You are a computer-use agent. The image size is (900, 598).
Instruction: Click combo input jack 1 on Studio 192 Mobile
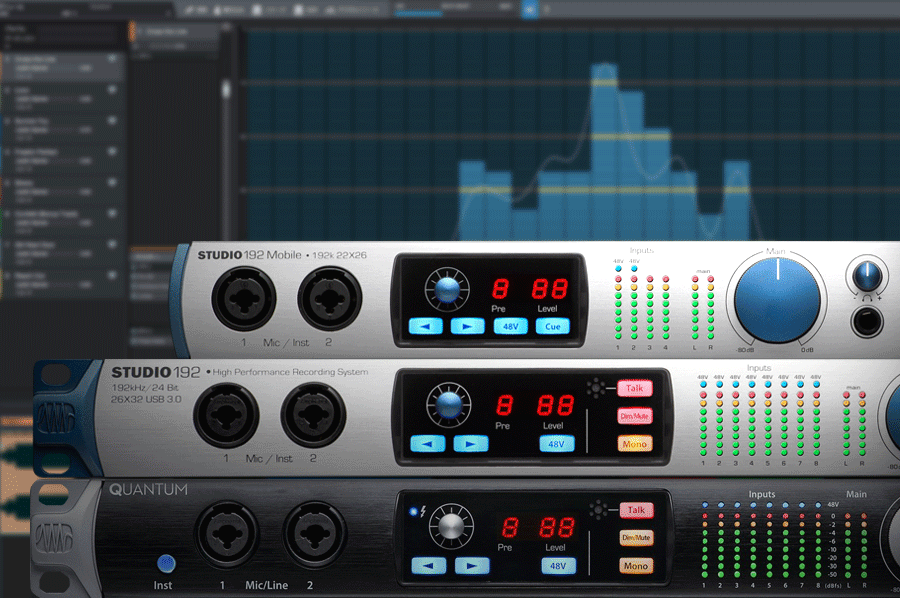(x=244, y=298)
